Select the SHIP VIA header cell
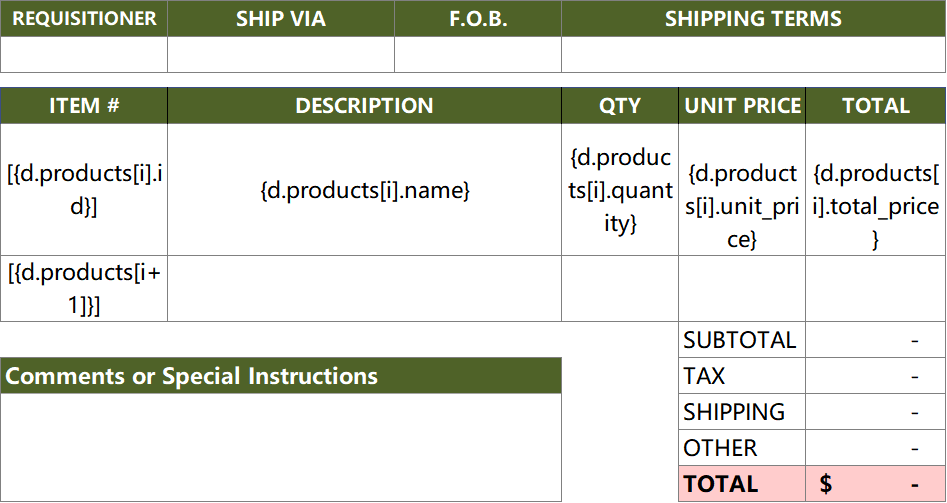The image size is (947, 503). [x=281, y=19]
